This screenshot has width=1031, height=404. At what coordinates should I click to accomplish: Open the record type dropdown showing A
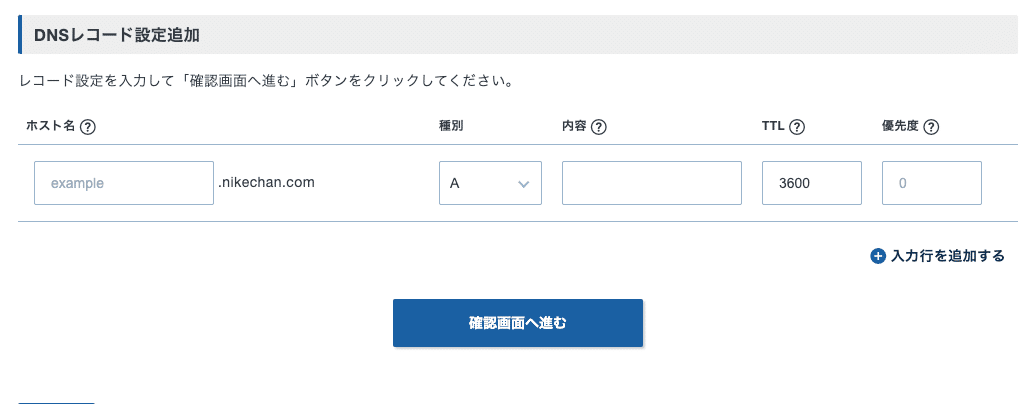[489, 184]
